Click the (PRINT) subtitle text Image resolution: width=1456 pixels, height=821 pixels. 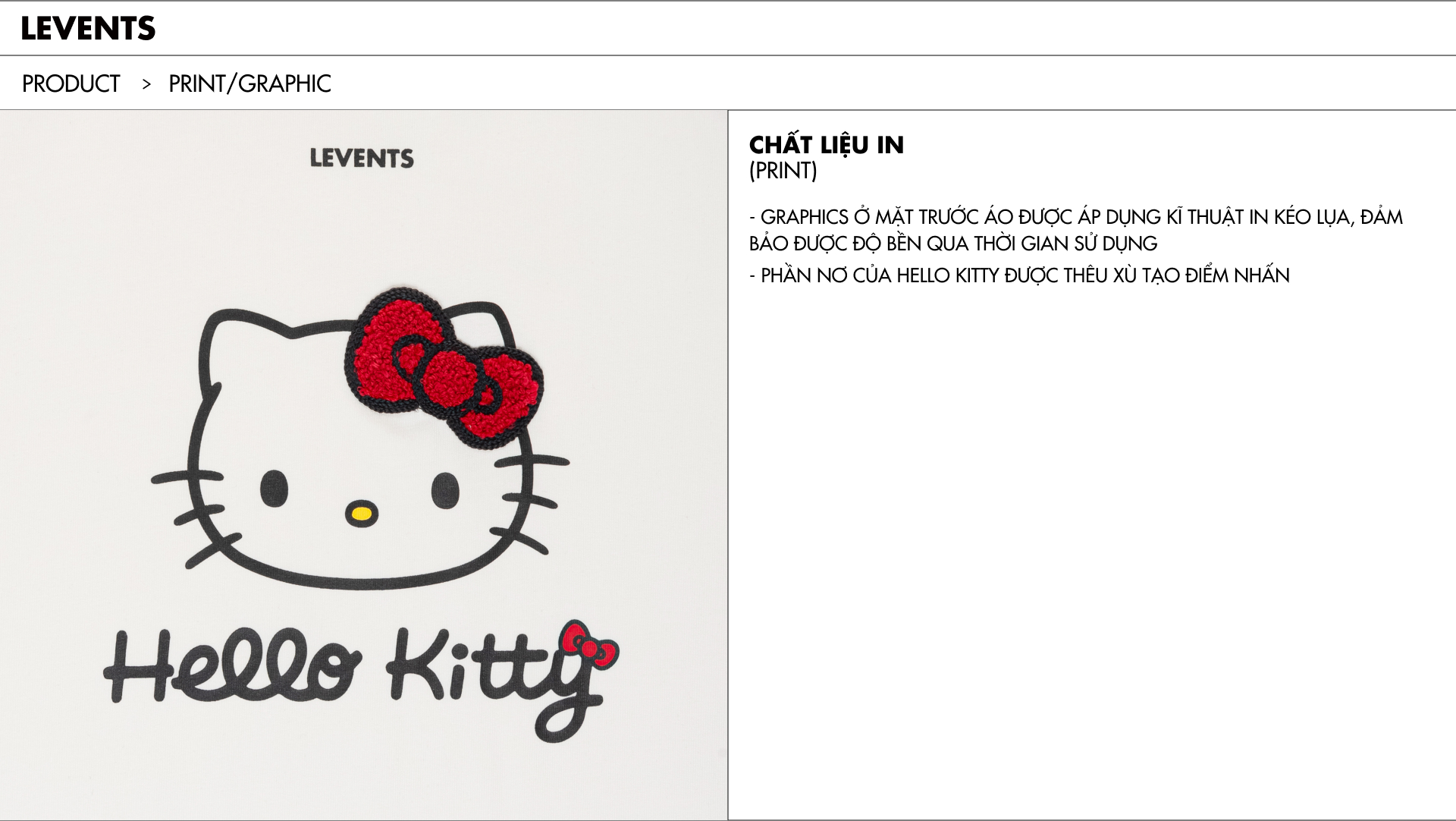783,171
